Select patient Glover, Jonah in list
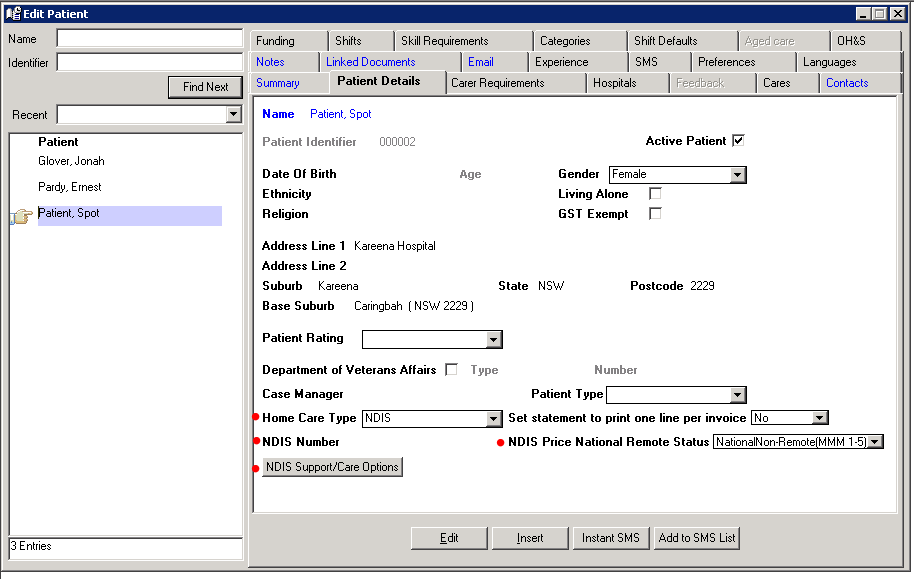 pyautogui.click(x=71, y=161)
